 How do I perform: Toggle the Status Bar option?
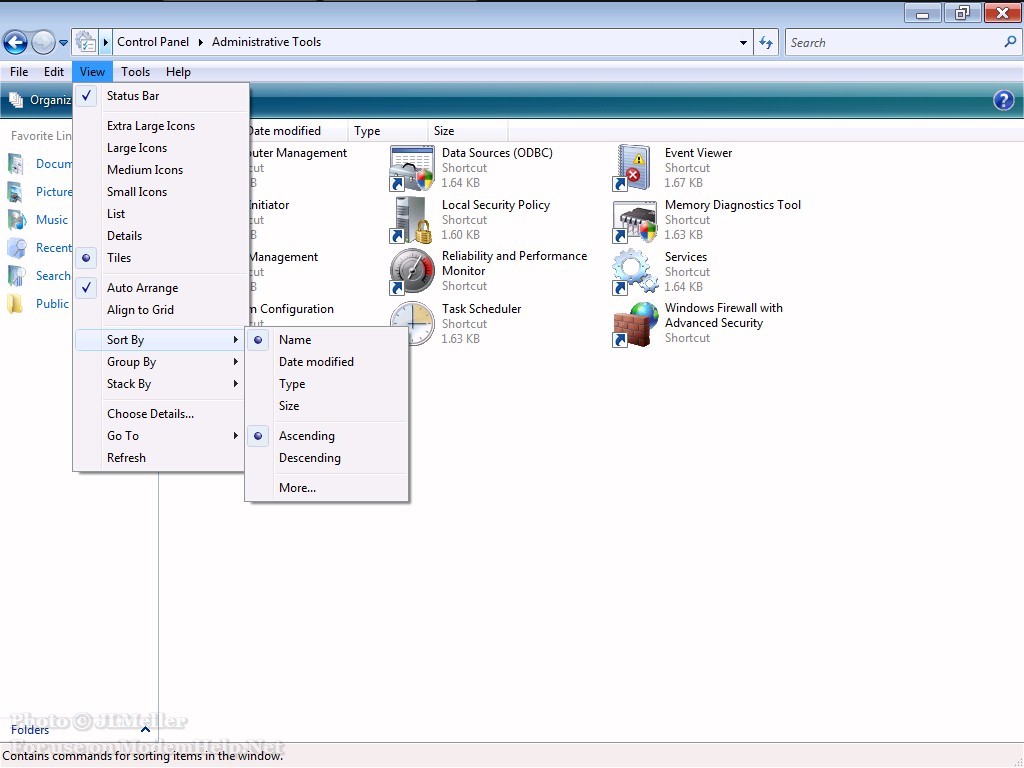click(161, 96)
